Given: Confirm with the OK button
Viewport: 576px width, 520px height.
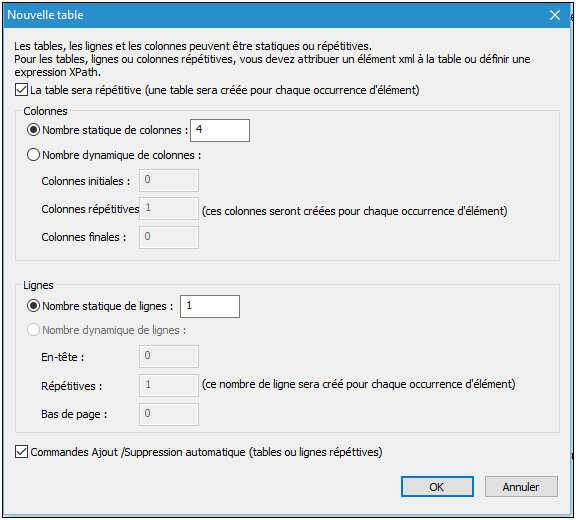Looking at the screenshot, I should tap(437, 487).
